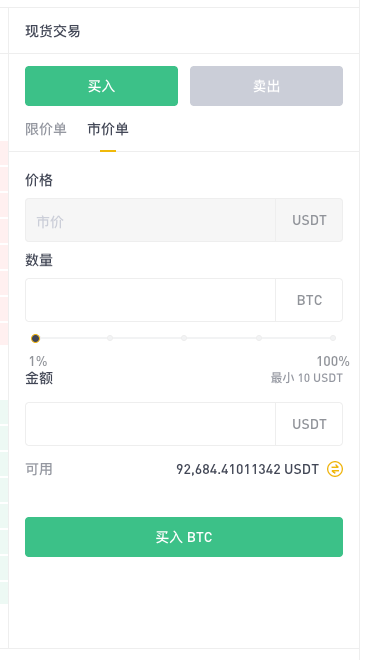Click the yellow transfer icon beside available balance
This screenshot has width=370, height=660.
(x=335, y=469)
